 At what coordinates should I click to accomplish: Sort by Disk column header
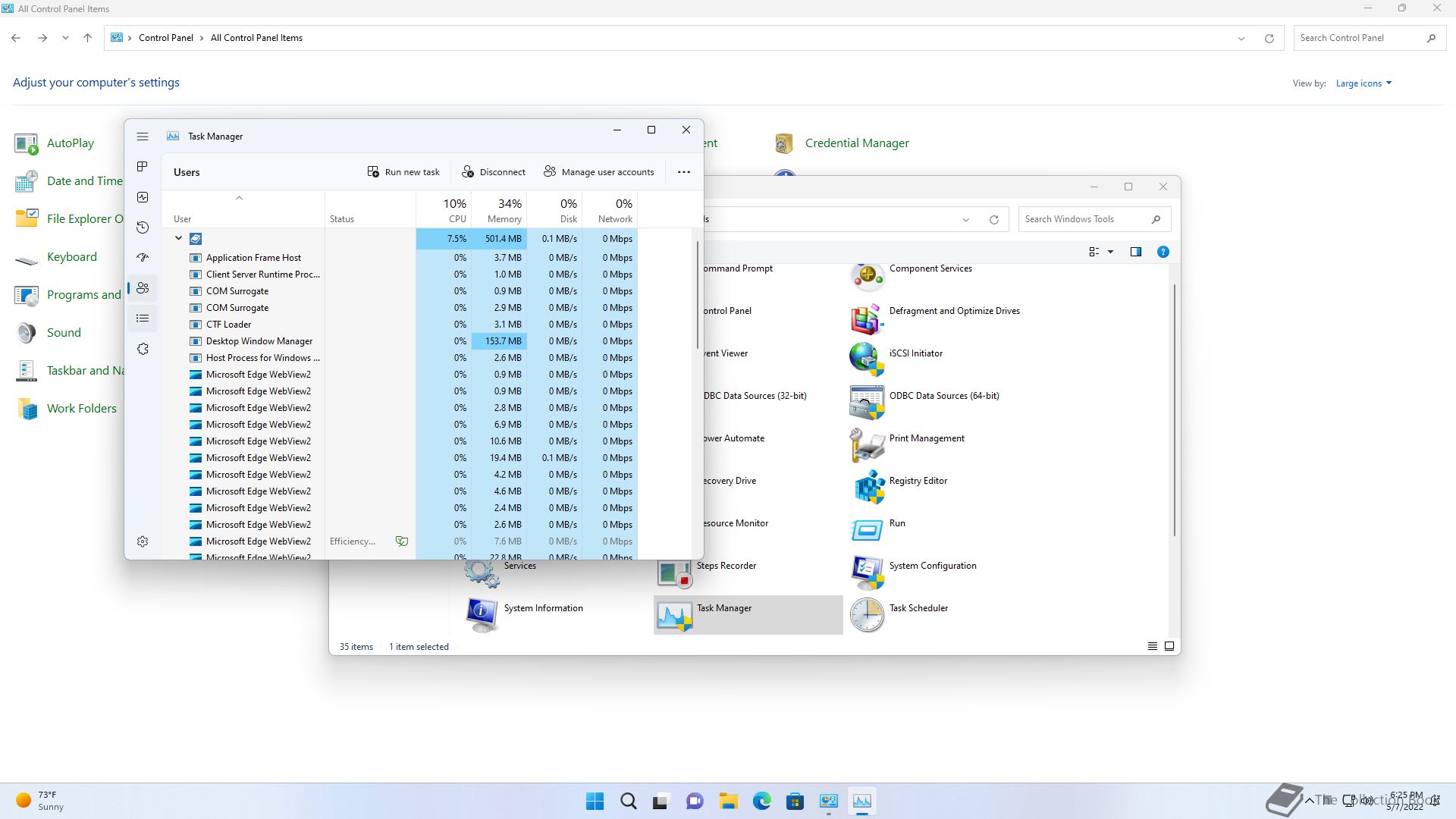click(554, 209)
